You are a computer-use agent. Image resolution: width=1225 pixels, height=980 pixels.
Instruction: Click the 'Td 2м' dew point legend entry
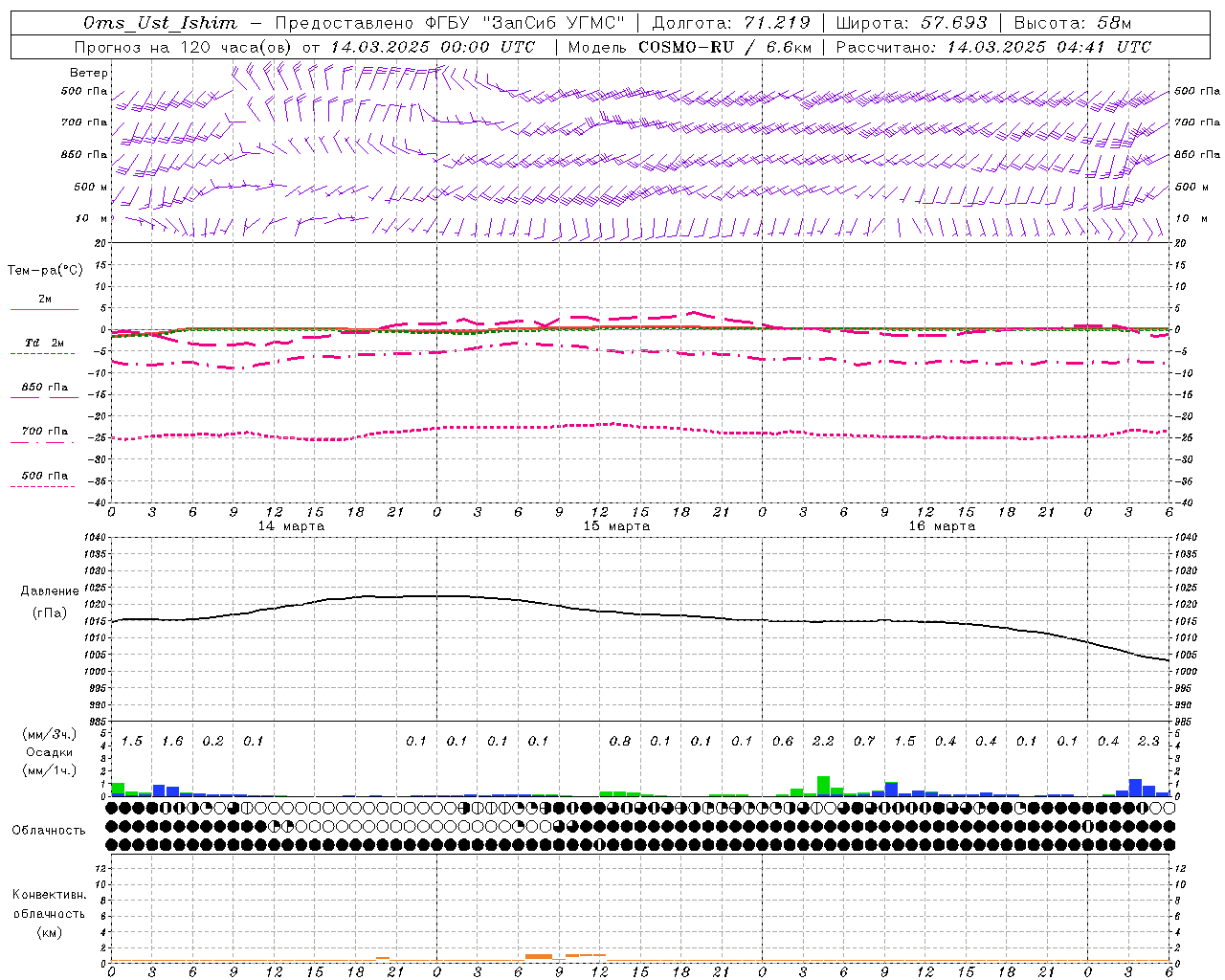pos(45,343)
